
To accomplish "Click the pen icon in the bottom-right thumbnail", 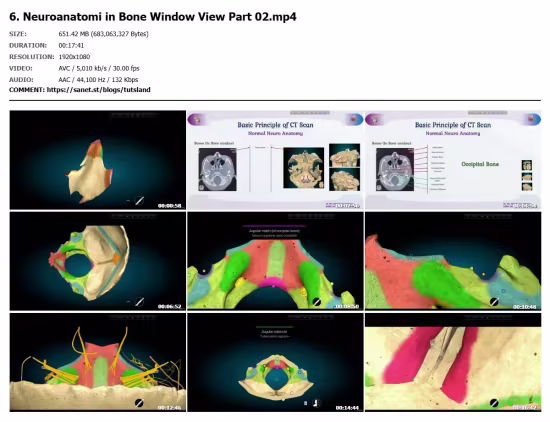I will (x=494, y=403).
